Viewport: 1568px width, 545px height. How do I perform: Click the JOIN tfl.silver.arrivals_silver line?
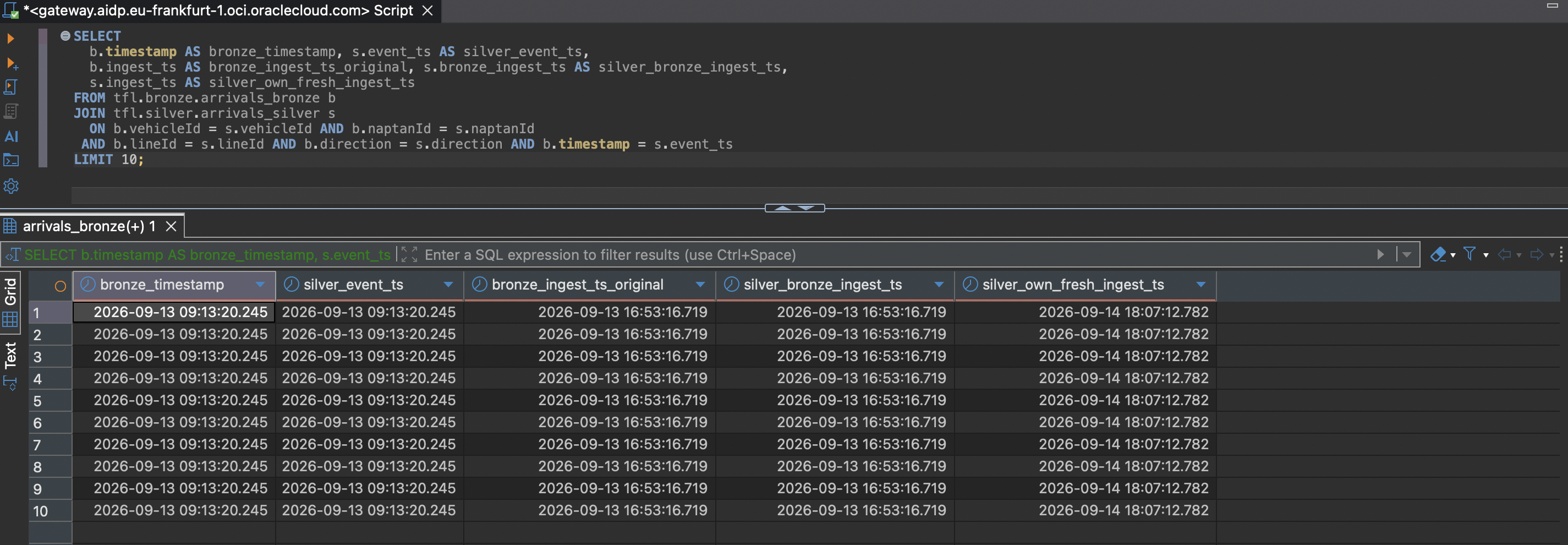[x=205, y=113]
